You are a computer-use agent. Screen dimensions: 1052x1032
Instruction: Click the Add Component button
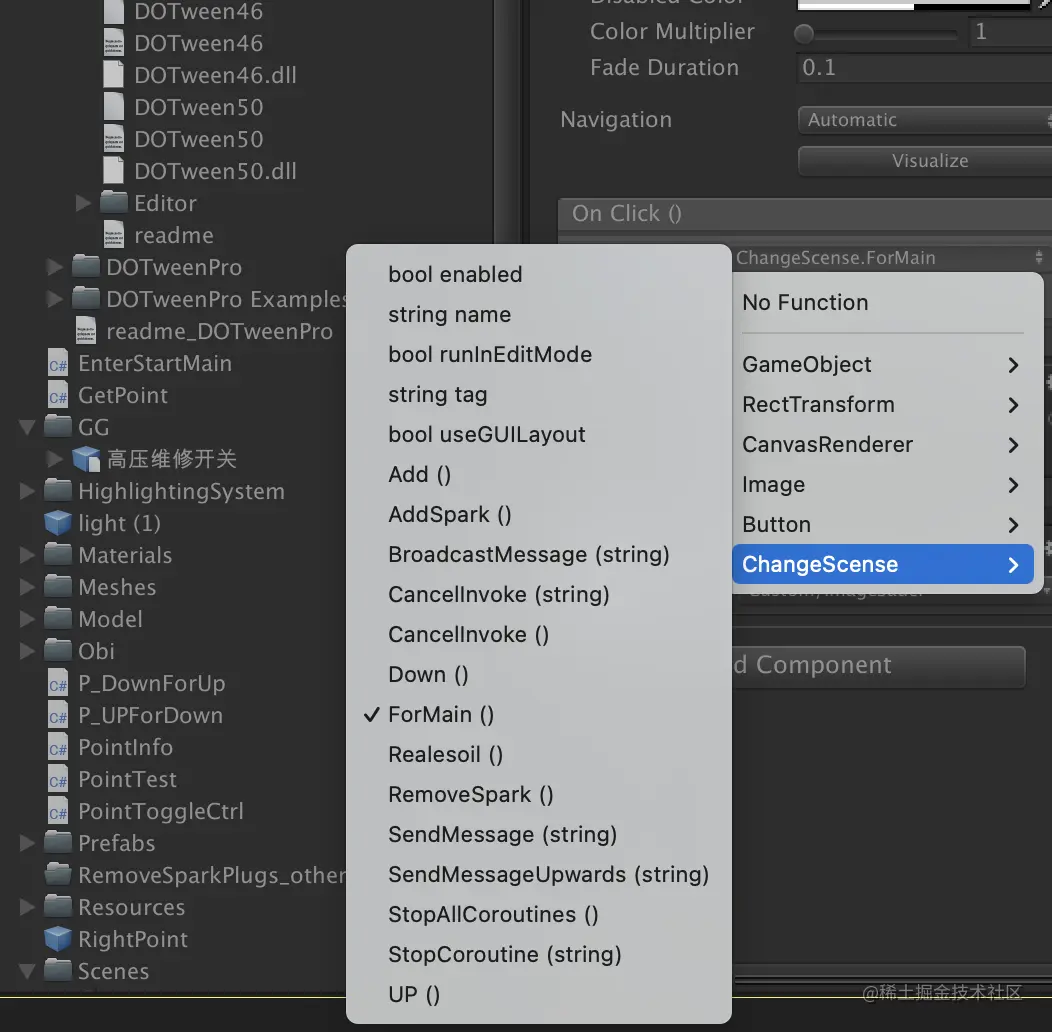[879, 666]
